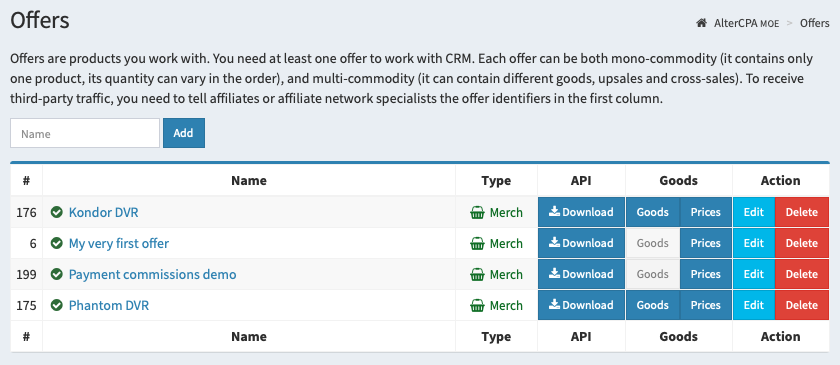This screenshot has width=840, height=365.
Task: Click green check icon for Payment commissions demo
Action: click(57, 274)
